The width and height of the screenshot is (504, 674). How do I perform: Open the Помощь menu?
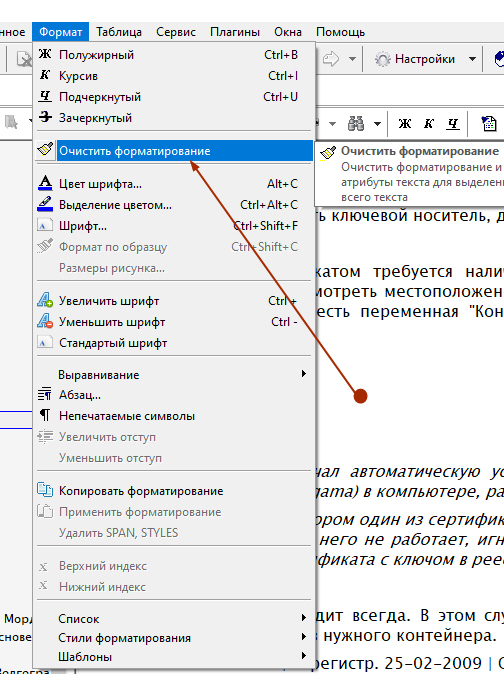click(340, 32)
